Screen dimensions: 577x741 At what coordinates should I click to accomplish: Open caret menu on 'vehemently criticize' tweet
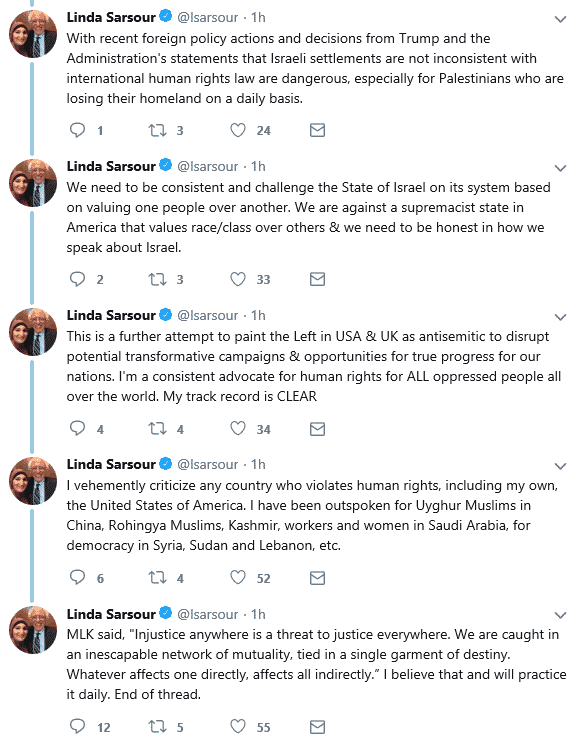(x=560, y=466)
